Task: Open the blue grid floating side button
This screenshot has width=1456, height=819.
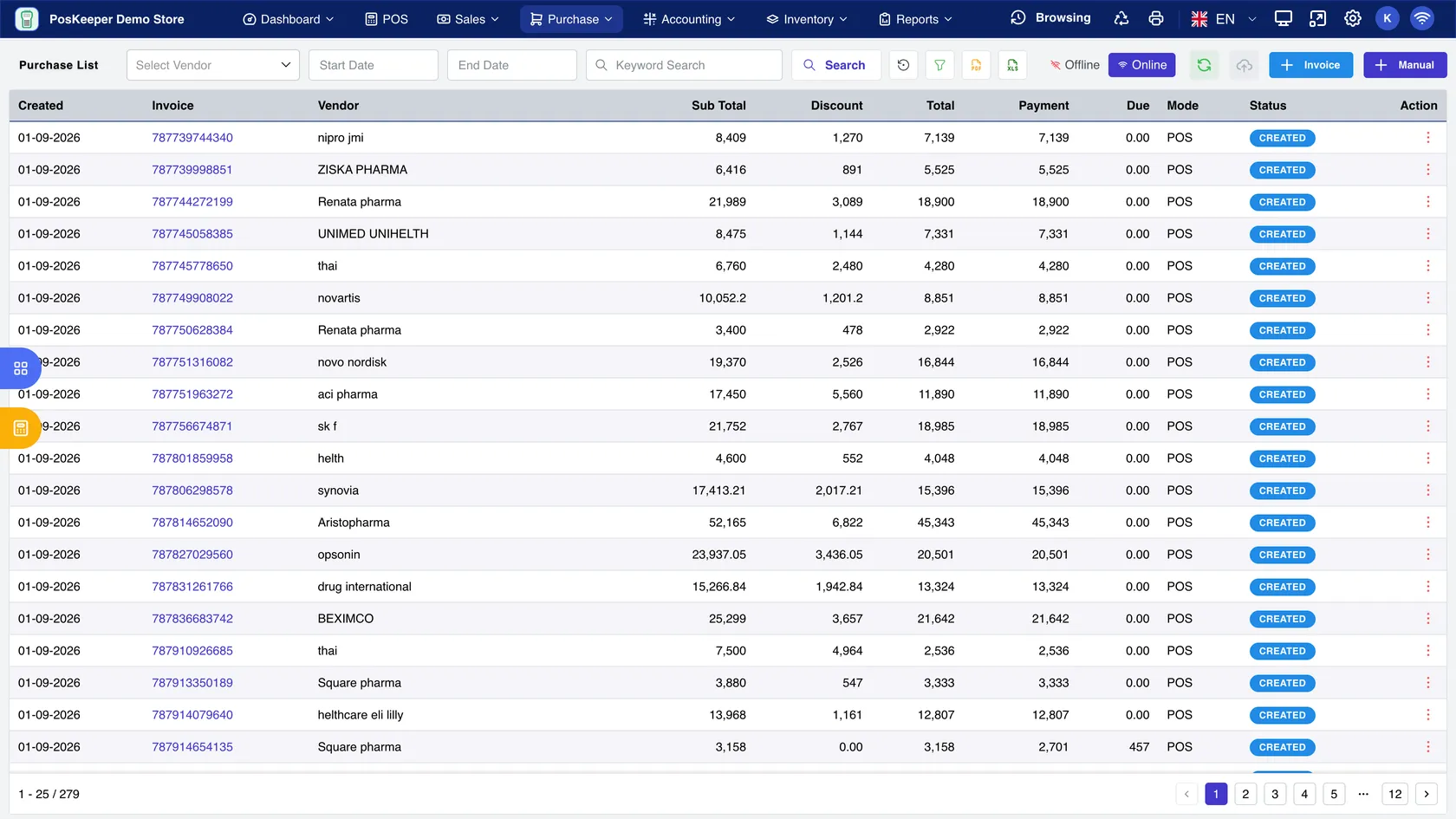Action: [20, 368]
